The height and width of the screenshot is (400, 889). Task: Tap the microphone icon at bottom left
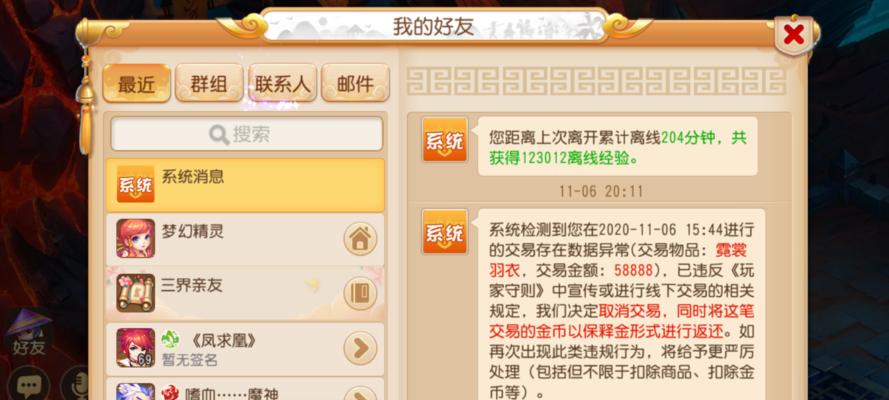[74, 386]
